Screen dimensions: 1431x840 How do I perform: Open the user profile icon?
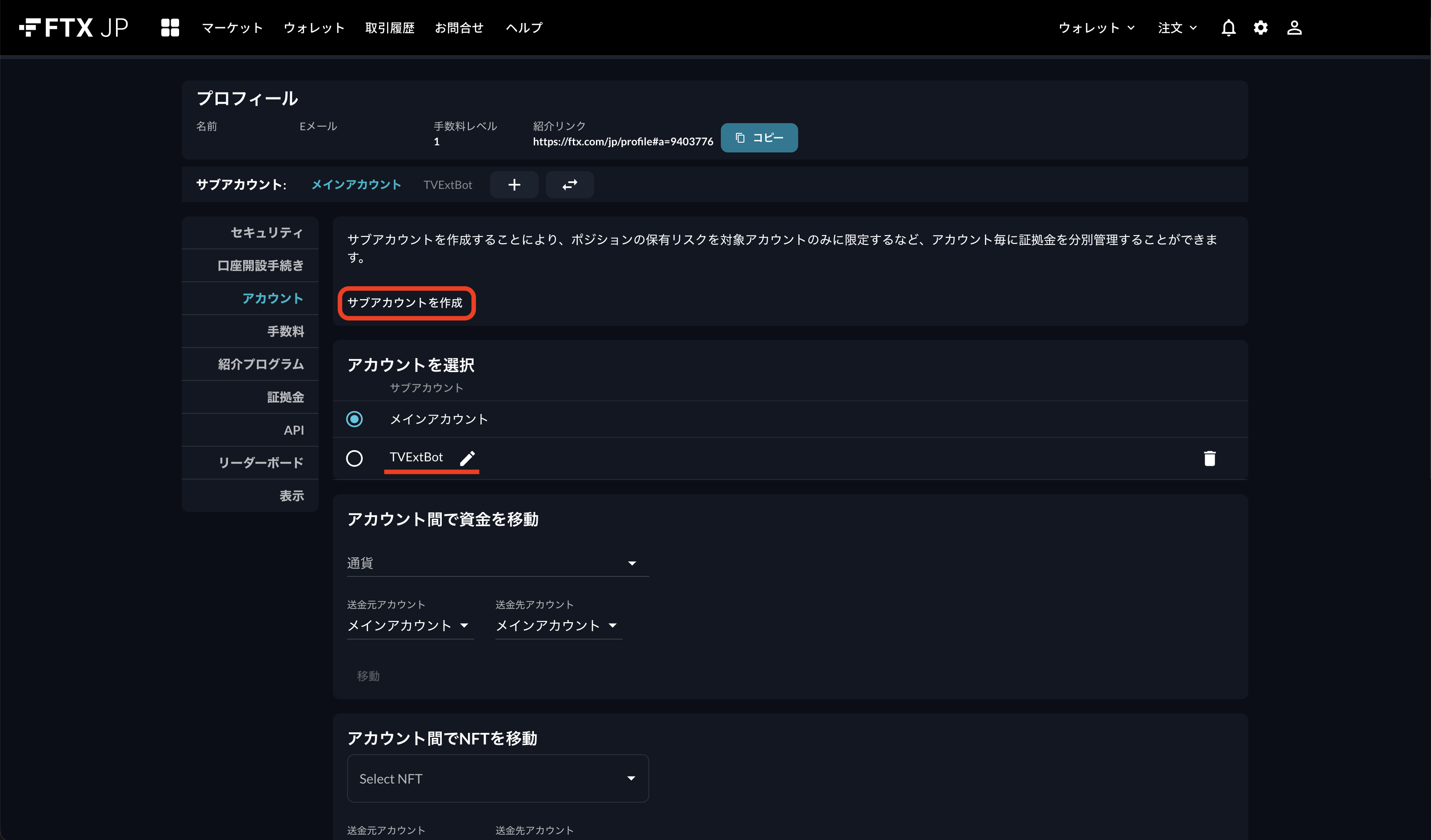point(1294,28)
